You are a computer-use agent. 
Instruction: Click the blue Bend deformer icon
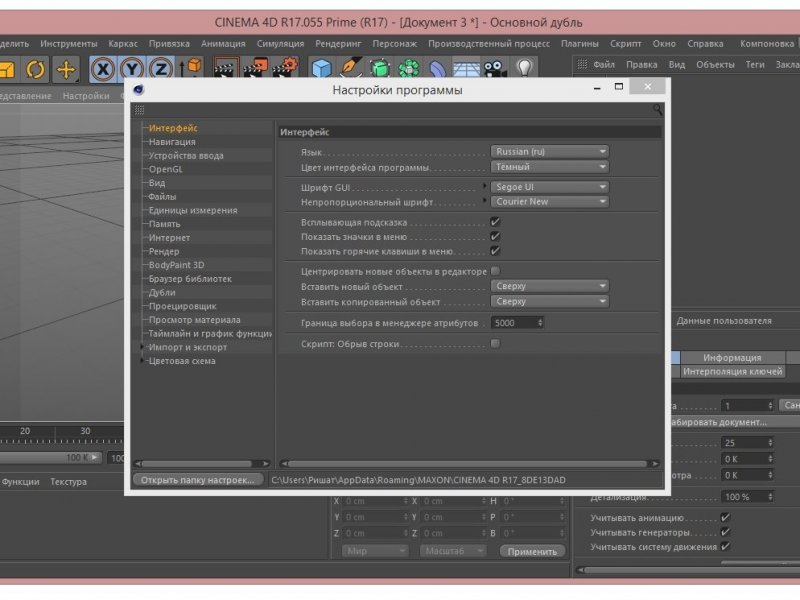pyautogui.click(x=438, y=68)
